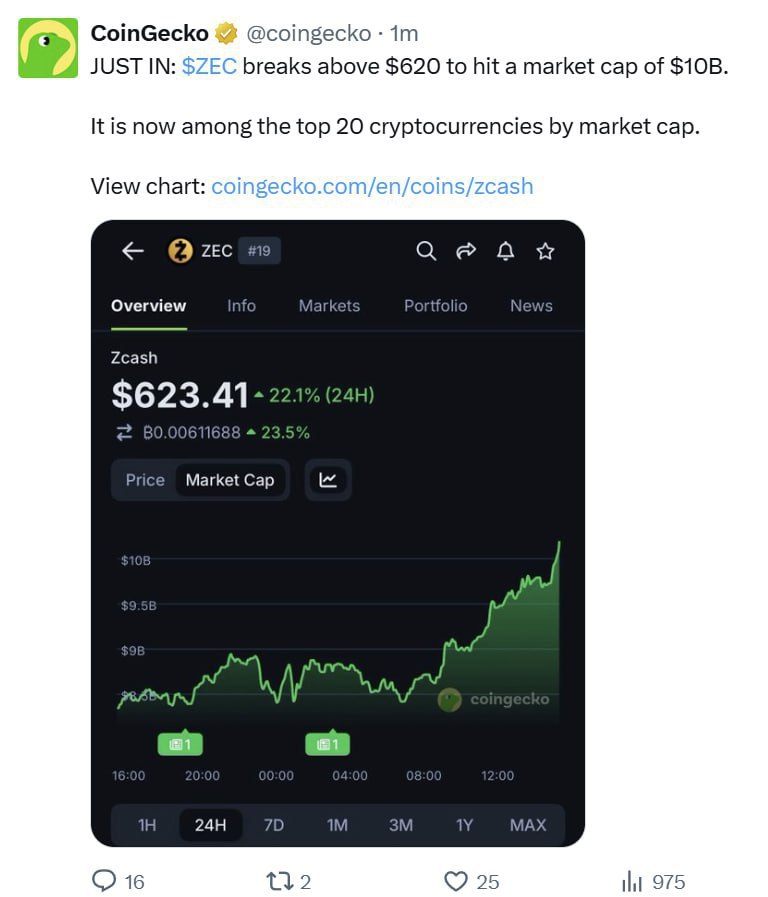Click the share arrow icon
The image size is (768, 897).
click(466, 251)
